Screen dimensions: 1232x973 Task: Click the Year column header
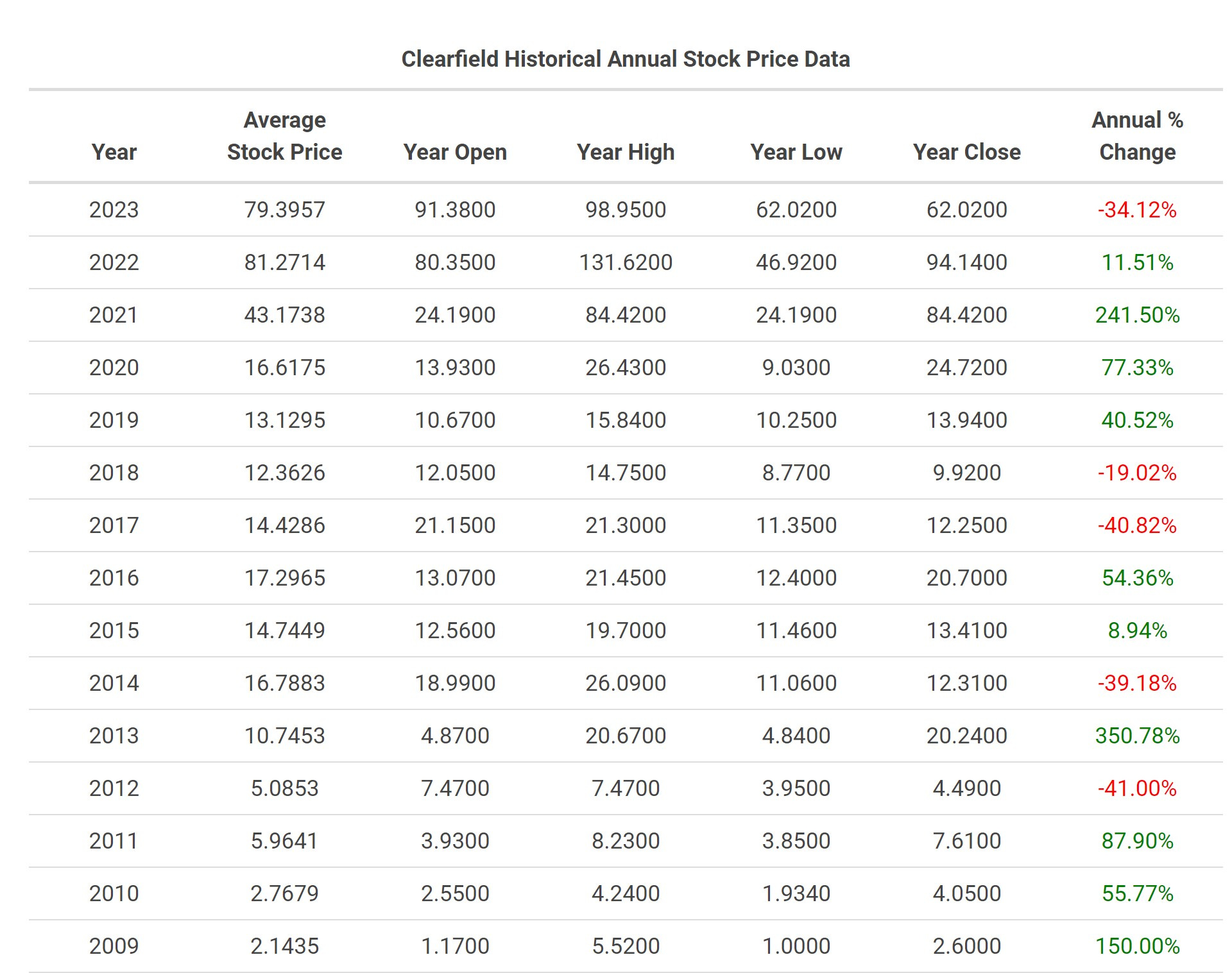tap(114, 152)
